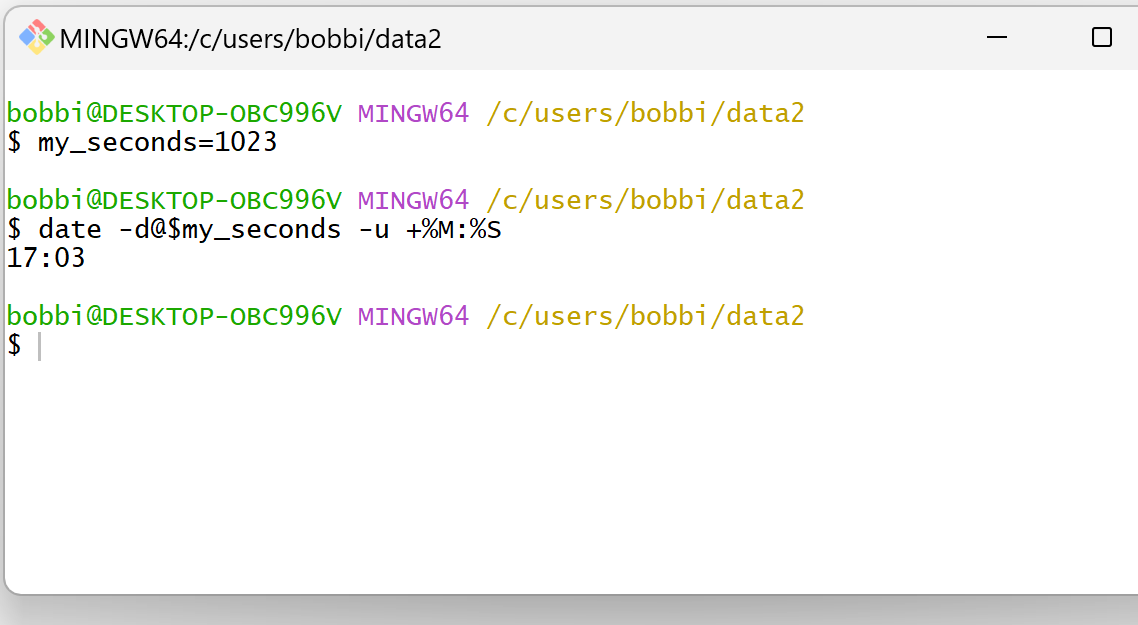The width and height of the screenshot is (1138, 625).
Task: Maximize the MINGW64 terminal window
Action: (1101, 37)
